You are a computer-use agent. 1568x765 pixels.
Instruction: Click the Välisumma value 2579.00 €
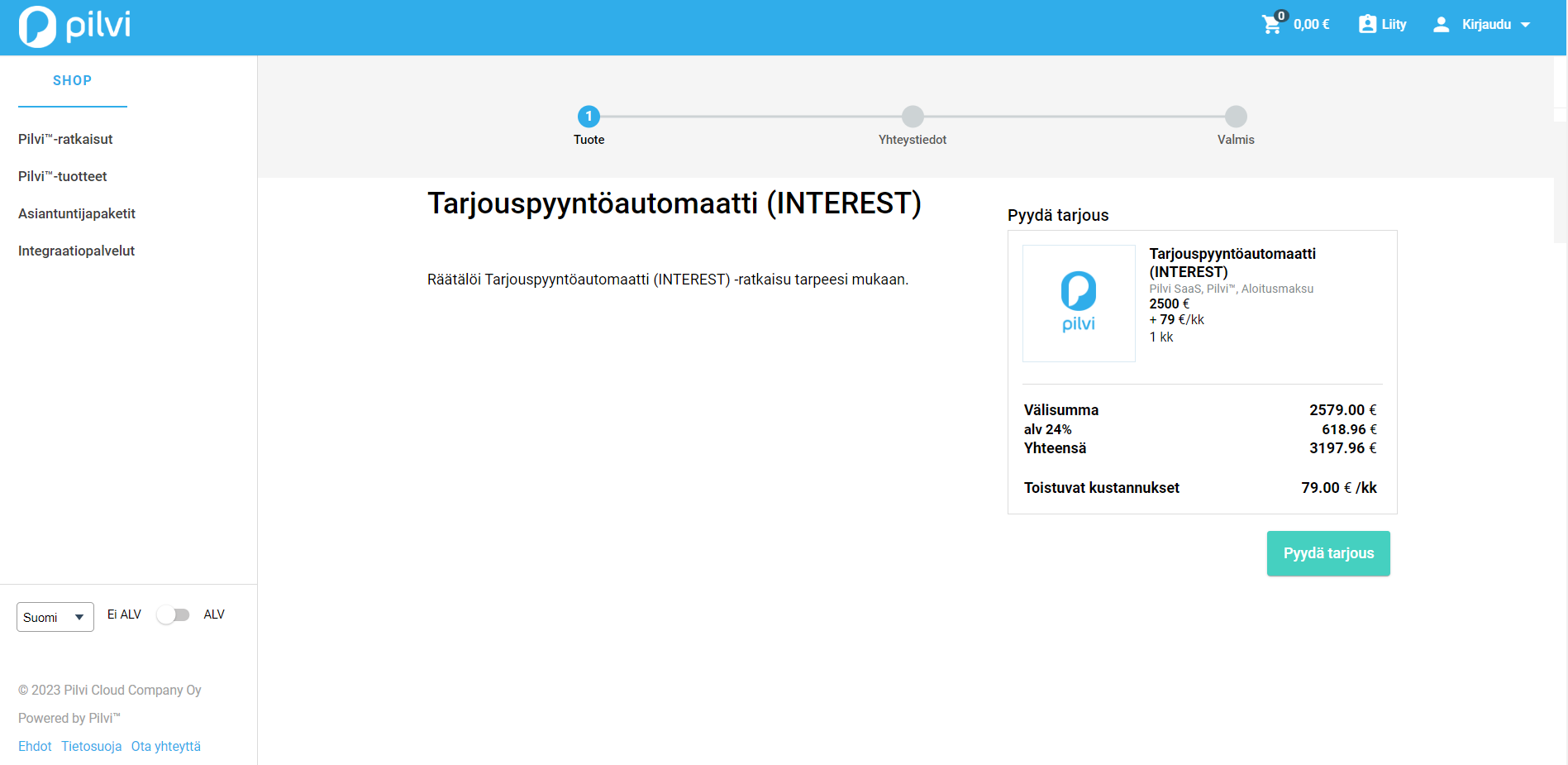[1343, 410]
